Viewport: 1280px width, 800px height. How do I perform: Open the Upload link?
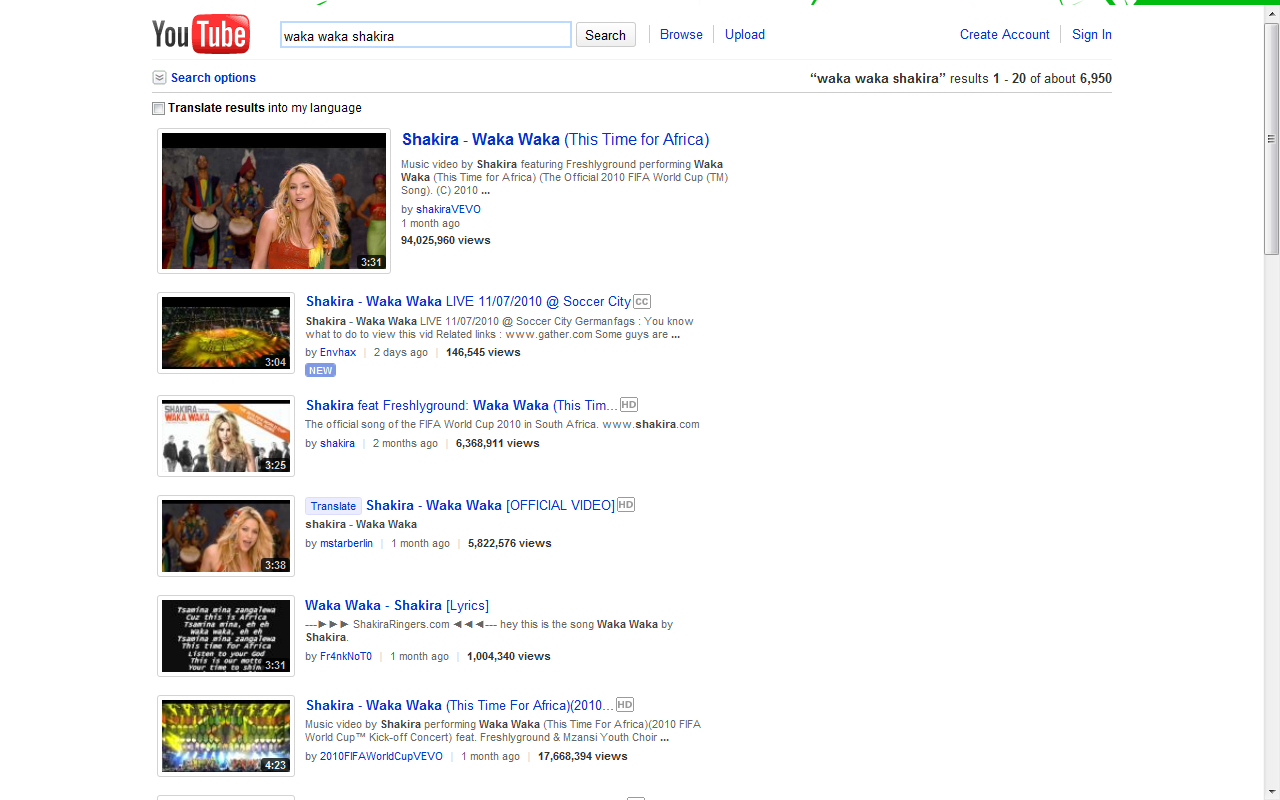(745, 34)
